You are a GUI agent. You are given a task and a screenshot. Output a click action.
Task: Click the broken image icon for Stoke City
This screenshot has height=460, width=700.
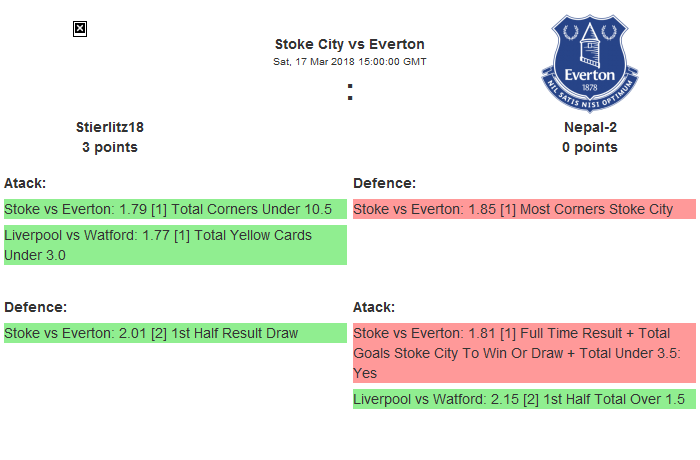click(x=80, y=29)
